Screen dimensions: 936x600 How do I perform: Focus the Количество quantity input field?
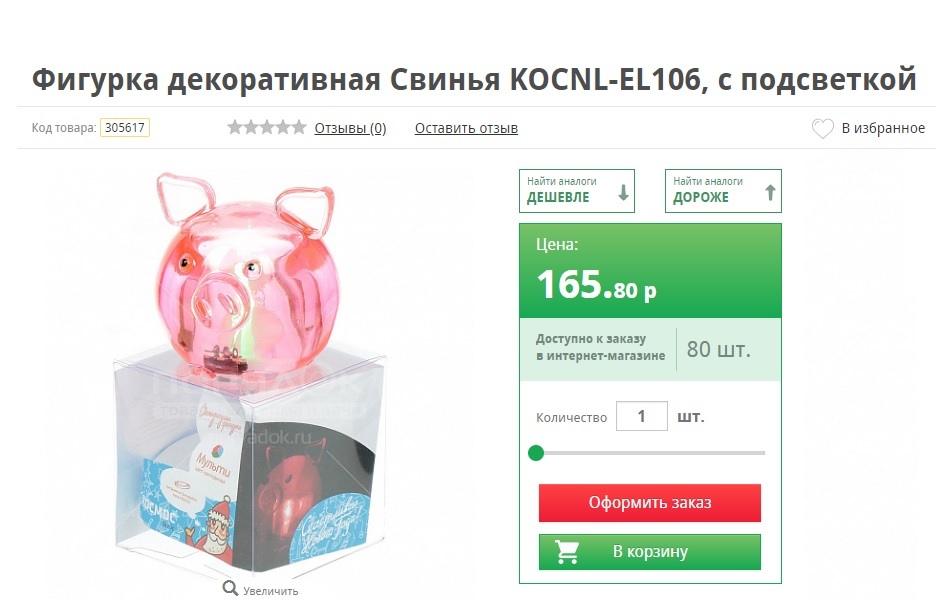click(642, 416)
